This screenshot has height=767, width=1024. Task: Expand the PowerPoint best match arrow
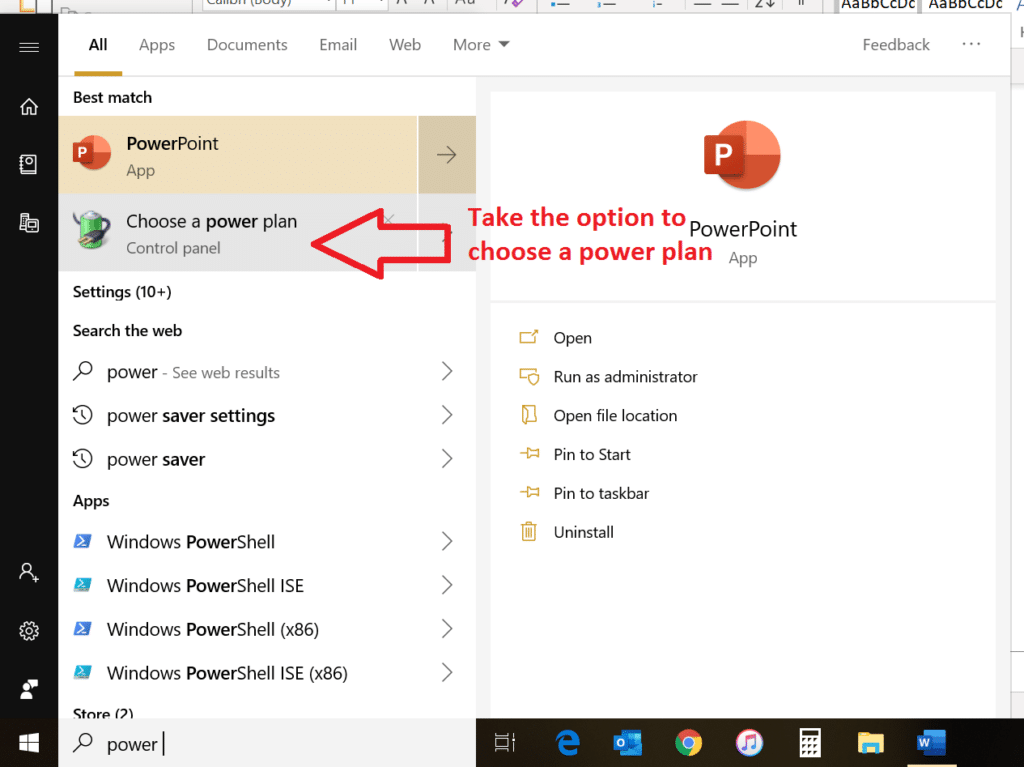[447, 155]
